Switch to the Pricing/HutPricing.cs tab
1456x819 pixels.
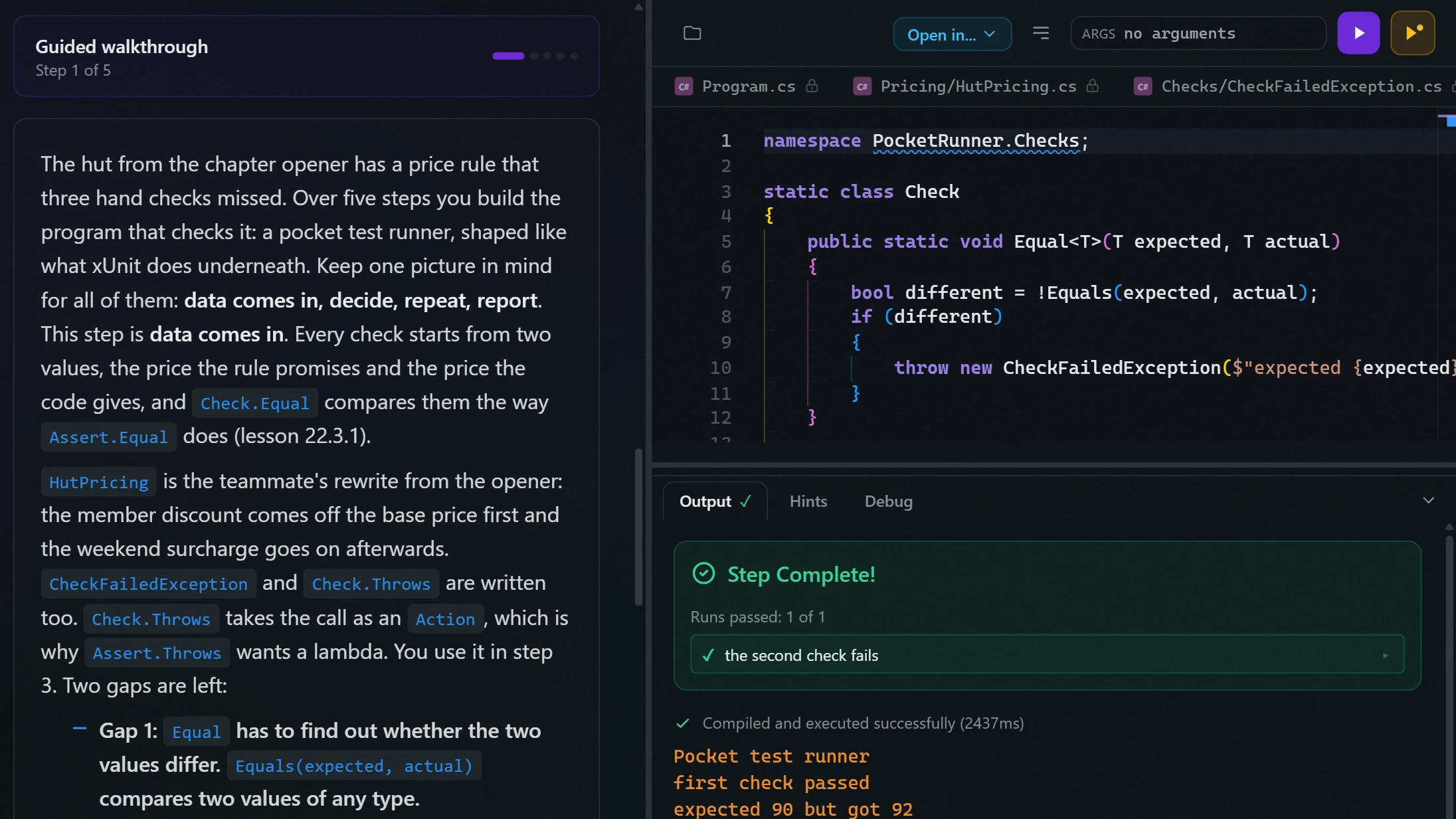(x=978, y=86)
